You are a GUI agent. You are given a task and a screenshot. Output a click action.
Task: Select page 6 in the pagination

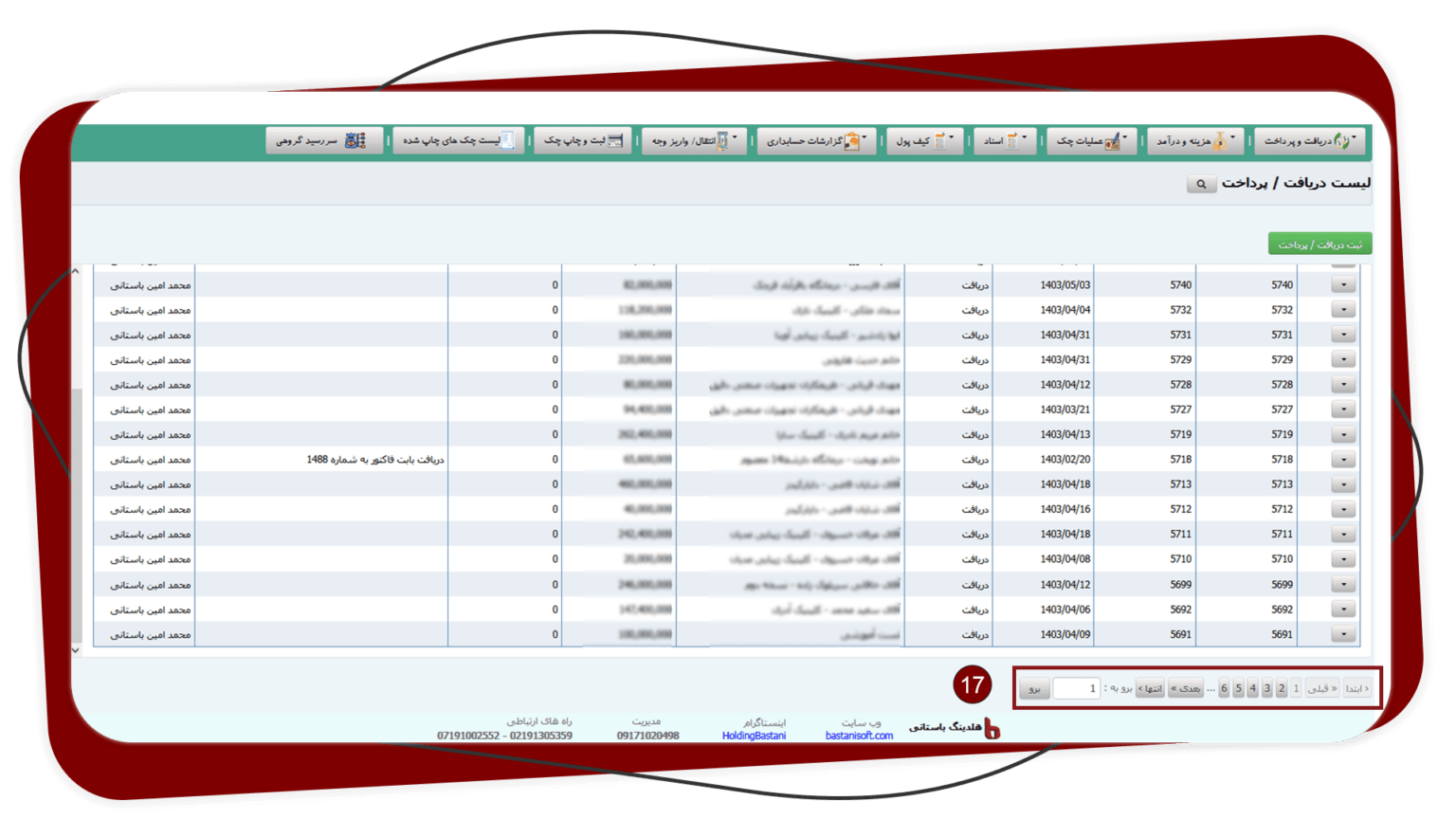click(1224, 688)
